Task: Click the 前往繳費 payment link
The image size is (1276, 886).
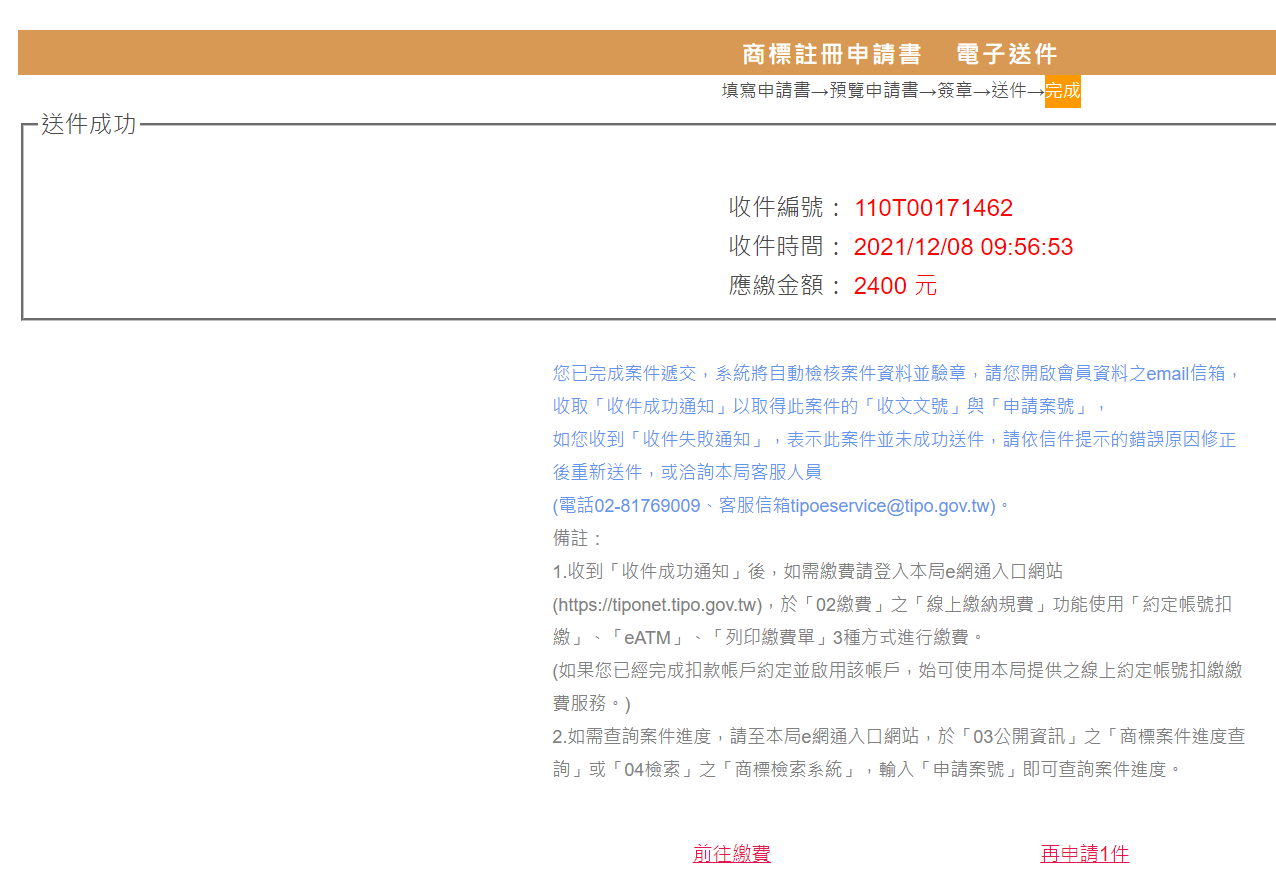Action: [x=732, y=854]
